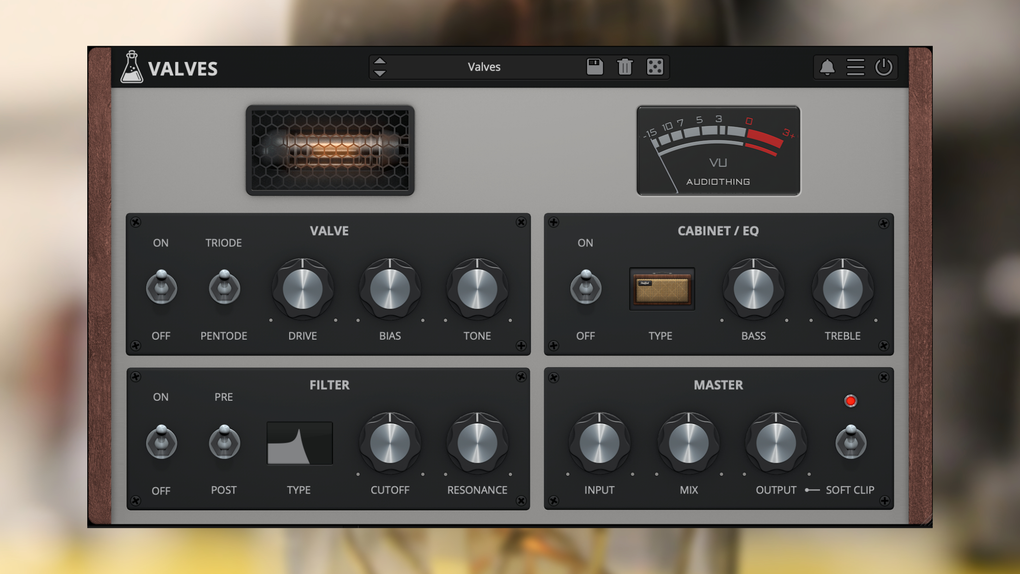Click the Drive knob
This screenshot has height=574, width=1020.
click(302, 288)
